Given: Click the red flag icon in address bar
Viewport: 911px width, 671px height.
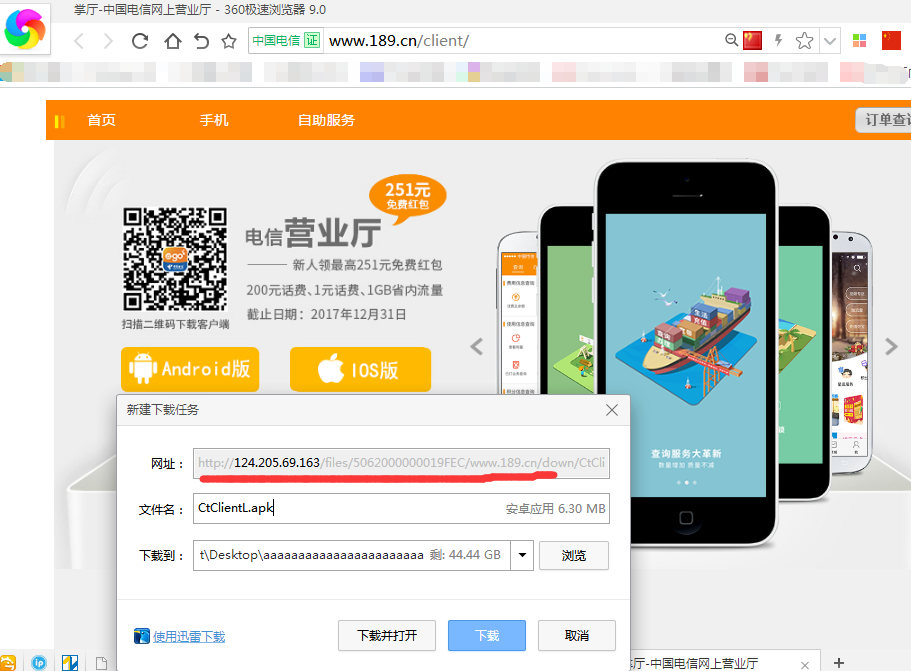Looking at the screenshot, I should [x=752, y=41].
